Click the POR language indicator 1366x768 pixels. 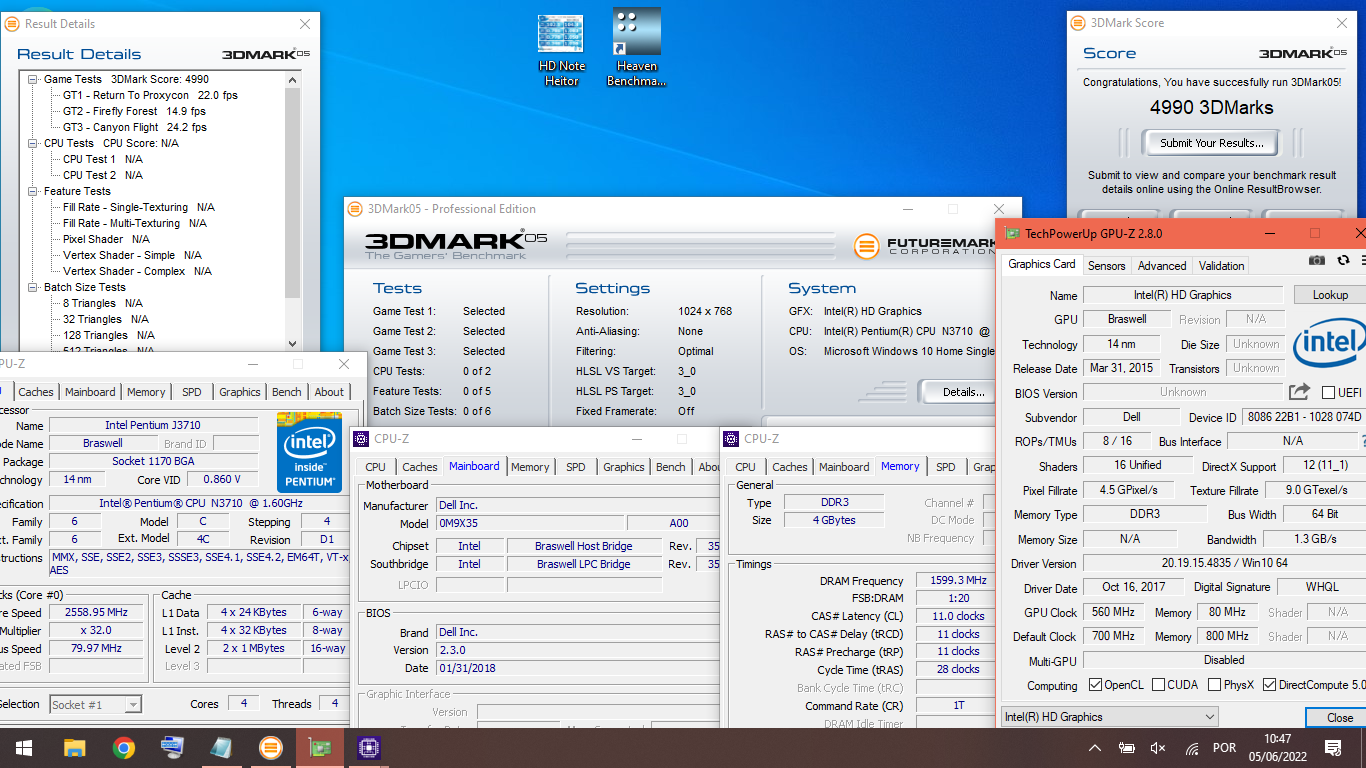(1223, 748)
